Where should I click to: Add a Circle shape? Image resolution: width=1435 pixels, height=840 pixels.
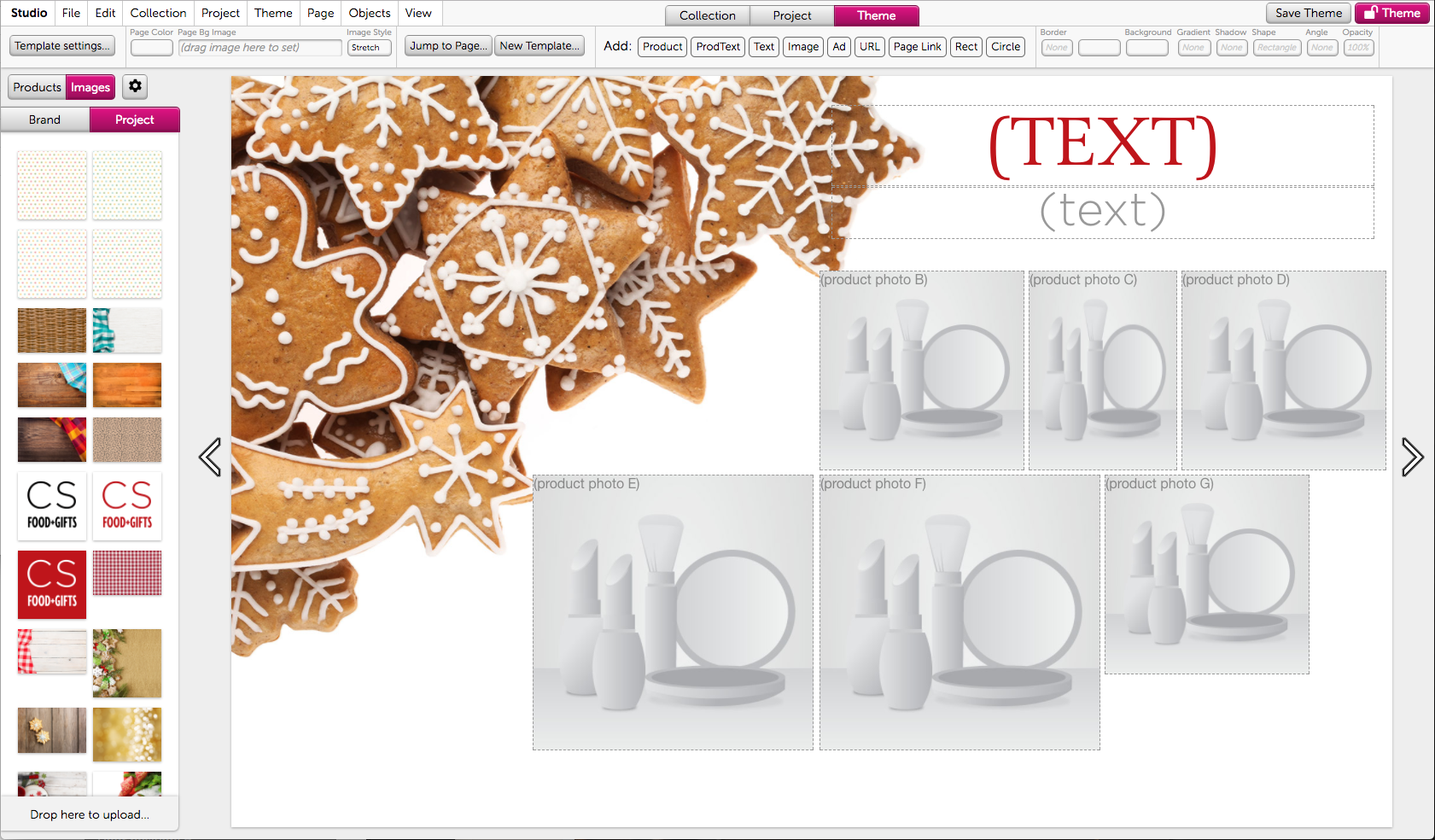1006,47
